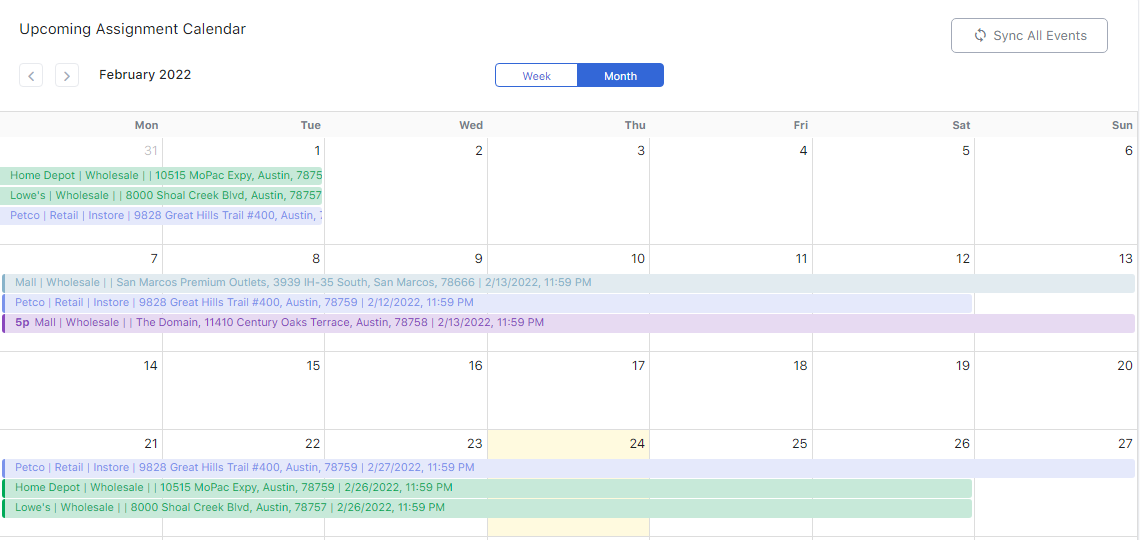
Task: Open Petco event ending 2/27/2022
Action: 568,468
